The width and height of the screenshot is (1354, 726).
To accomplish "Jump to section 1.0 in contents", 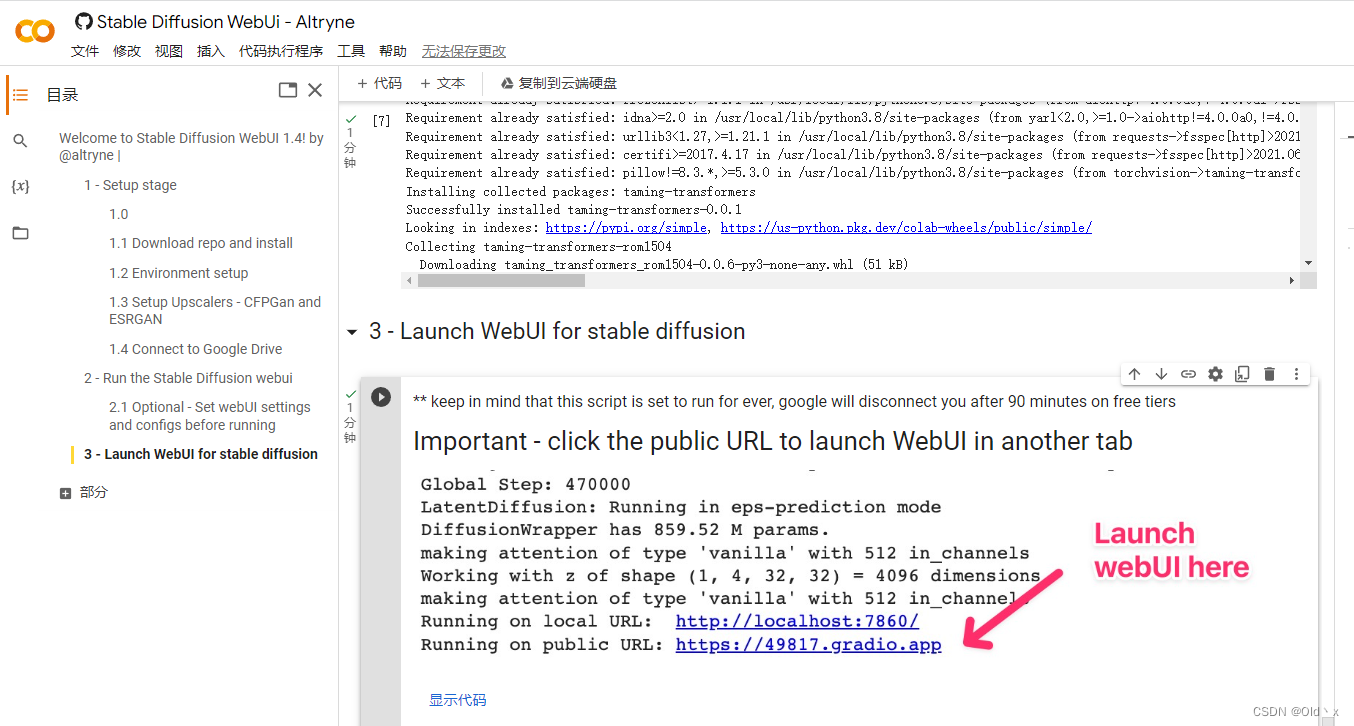I will tap(119, 214).
